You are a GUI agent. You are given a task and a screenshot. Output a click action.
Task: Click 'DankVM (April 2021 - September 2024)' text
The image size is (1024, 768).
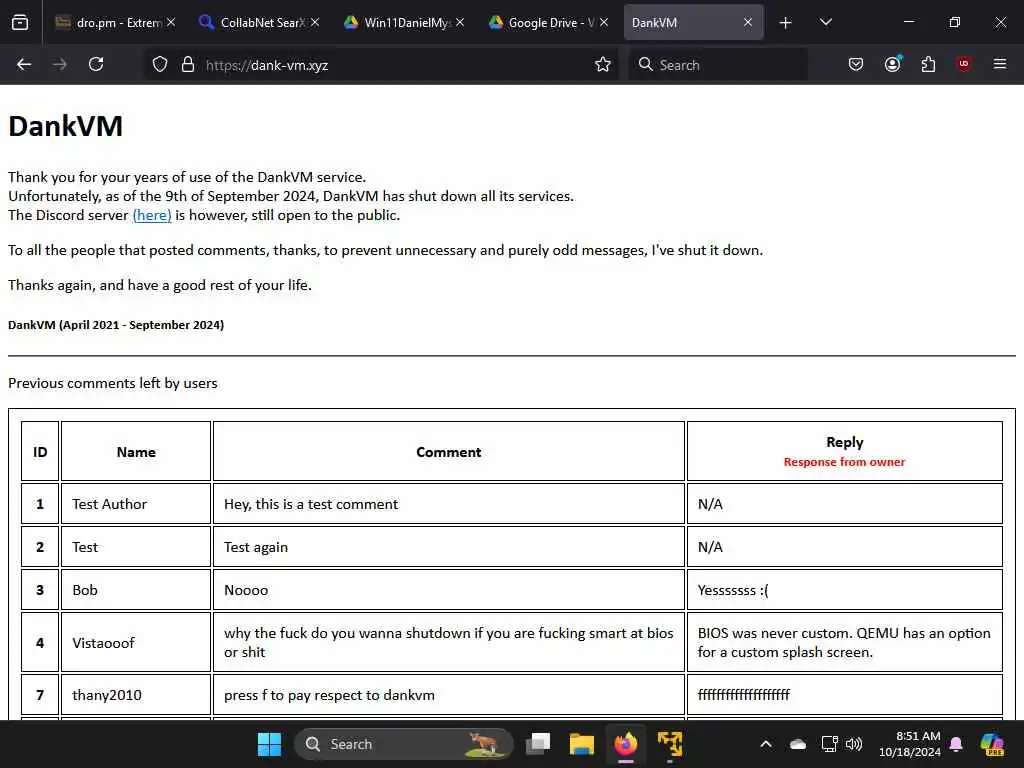point(116,325)
